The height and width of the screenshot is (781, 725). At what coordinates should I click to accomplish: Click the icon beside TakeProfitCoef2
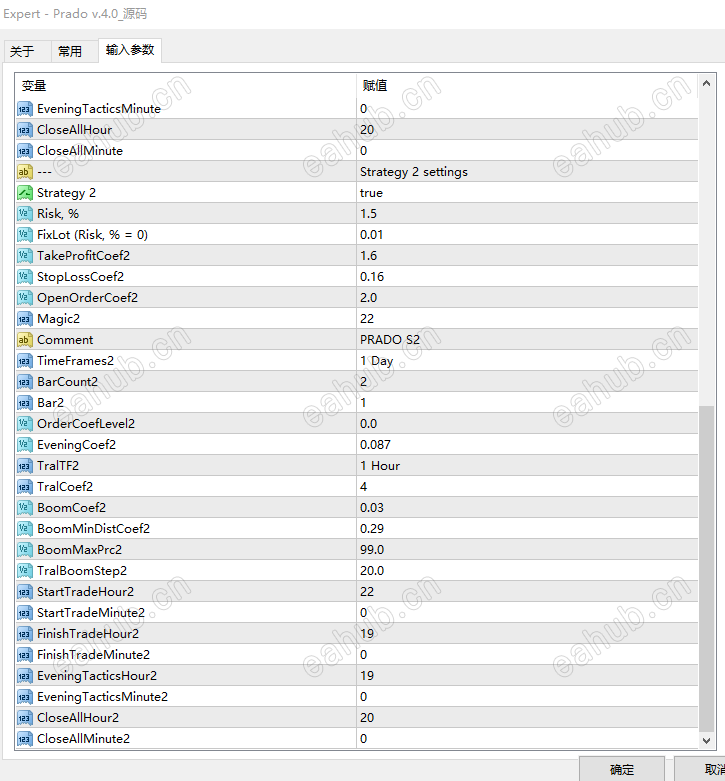click(x=25, y=256)
